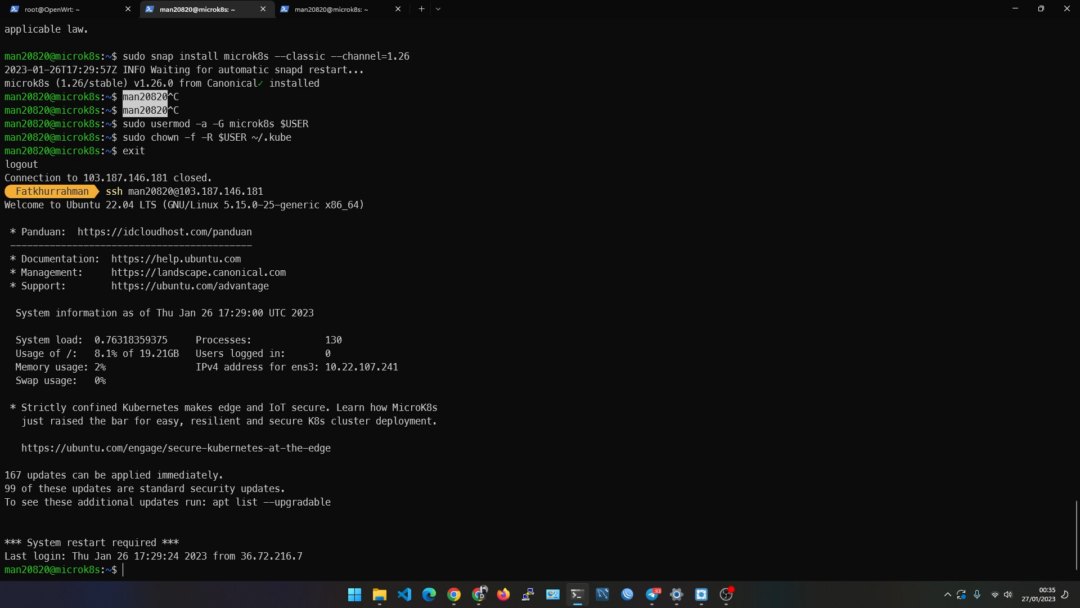The height and width of the screenshot is (608, 1080).
Task: Expand hidden icons in the system tray
Action: pos(947,594)
